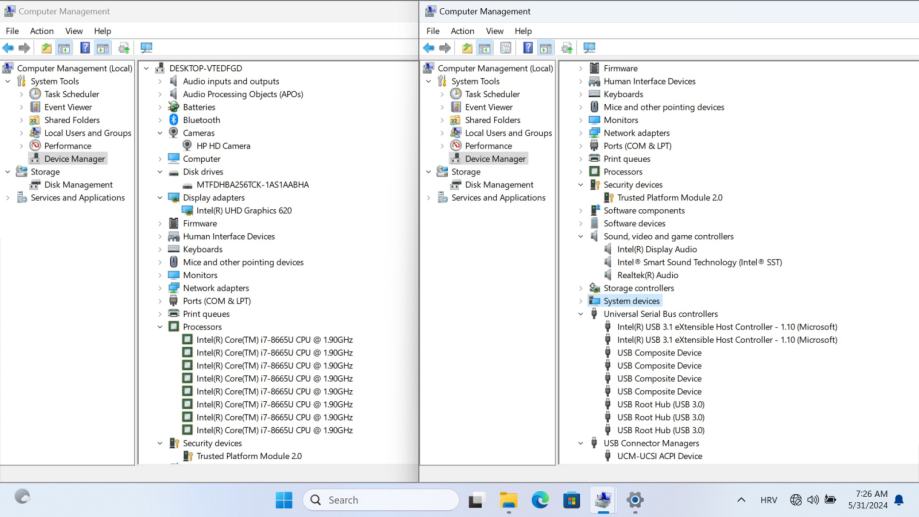Select MTFDHBA256TCK-1AS1AABHA disk drive

point(253,185)
